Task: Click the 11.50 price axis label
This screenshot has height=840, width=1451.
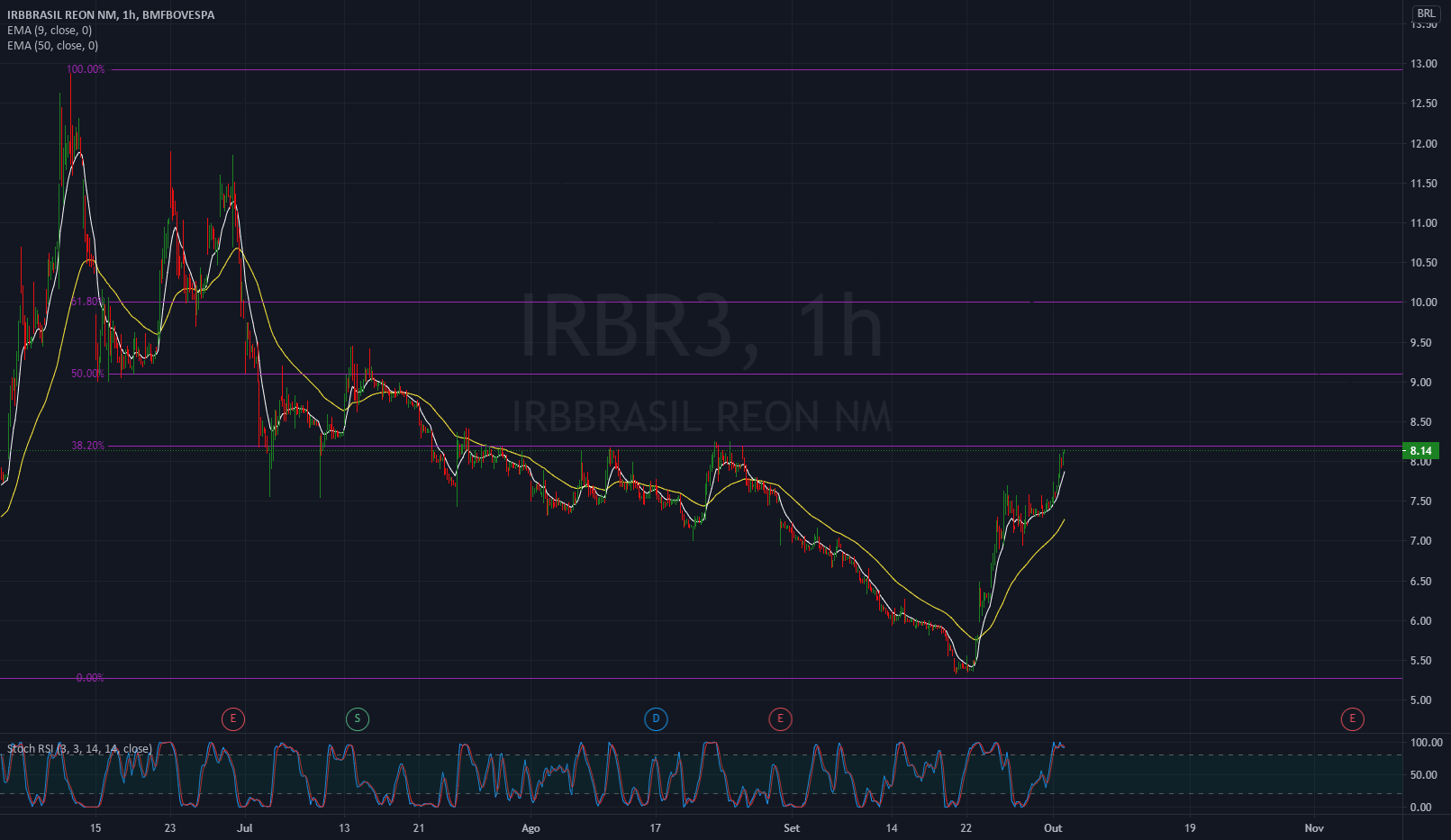Action: 1424,184
